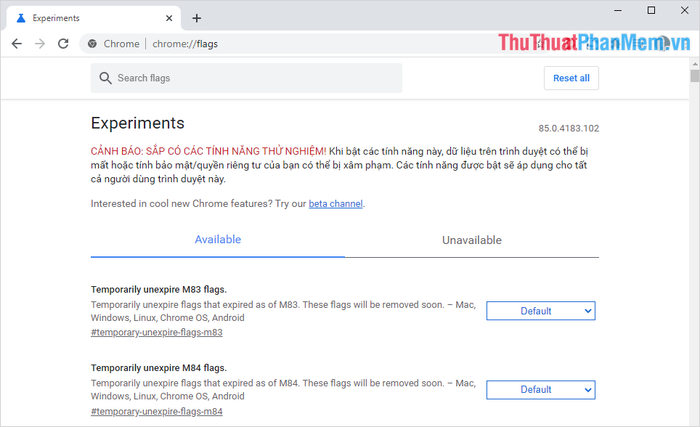Open a new tab with the plus button
The height and width of the screenshot is (427, 700).
[197, 18]
